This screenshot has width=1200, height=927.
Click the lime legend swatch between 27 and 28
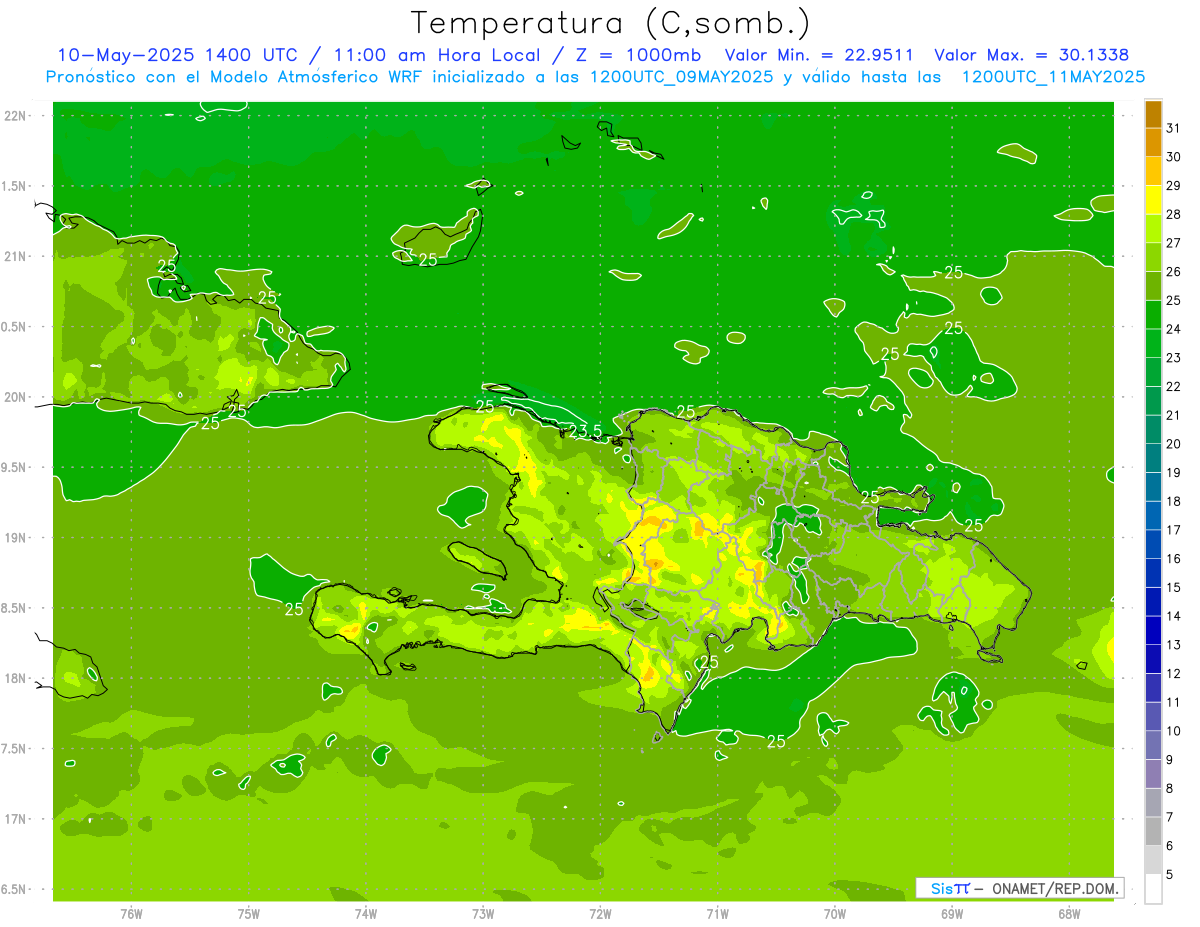pos(1153,228)
